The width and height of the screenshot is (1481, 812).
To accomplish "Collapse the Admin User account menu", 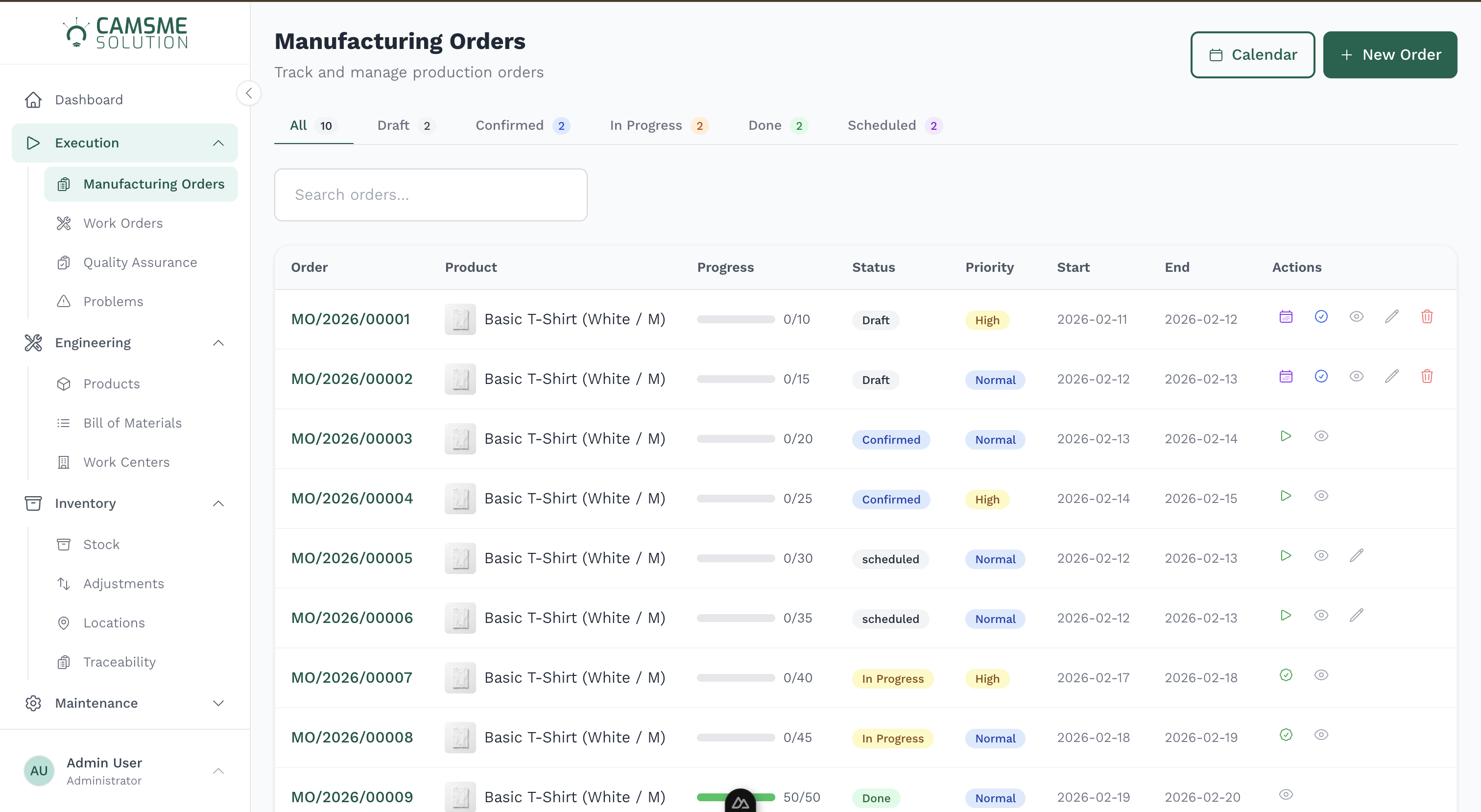I will coord(218,771).
